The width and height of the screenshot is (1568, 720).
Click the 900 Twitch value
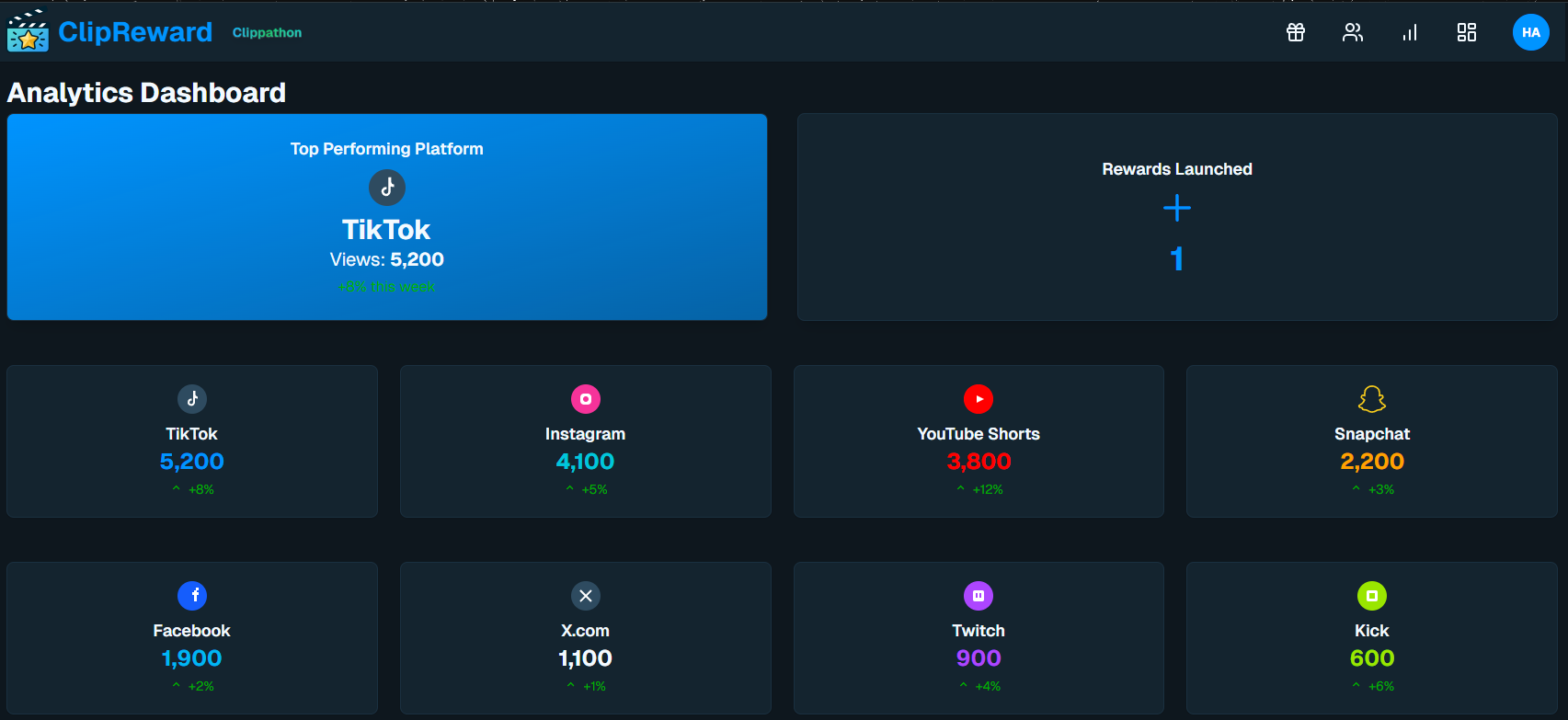979,658
